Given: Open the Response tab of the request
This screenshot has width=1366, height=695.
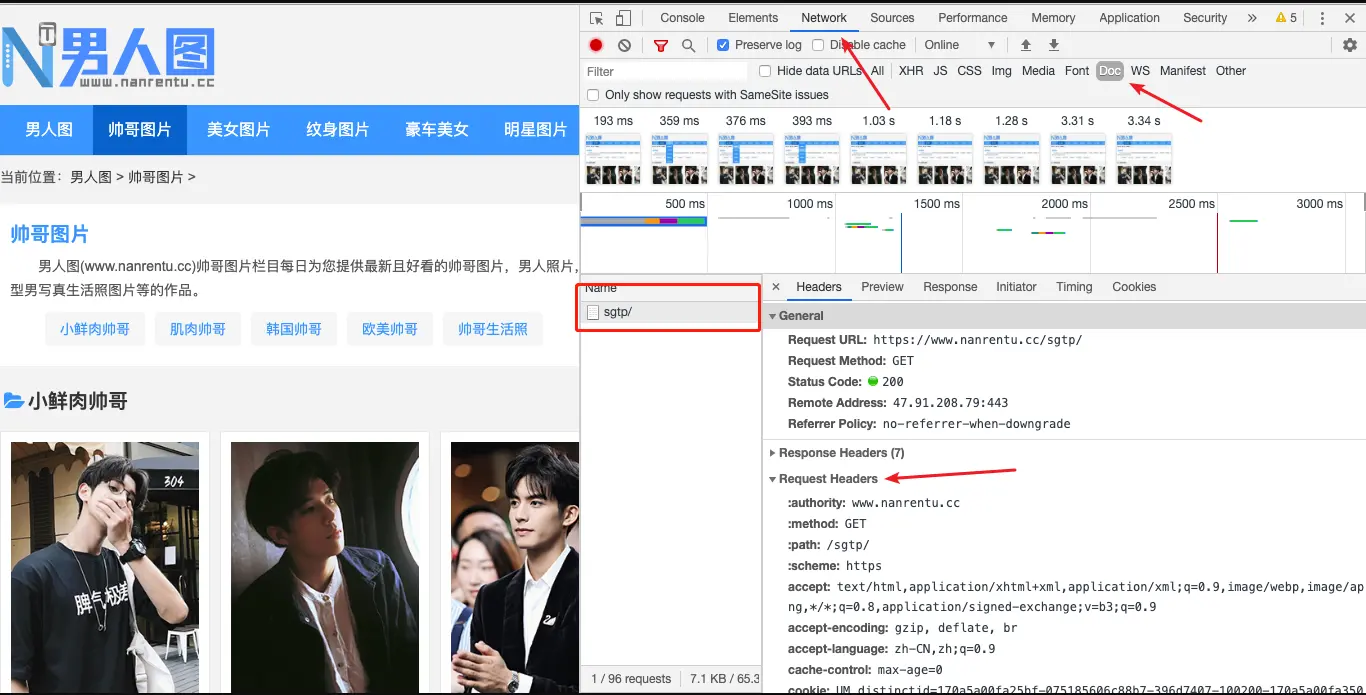Looking at the screenshot, I should [x=950, y=287].
